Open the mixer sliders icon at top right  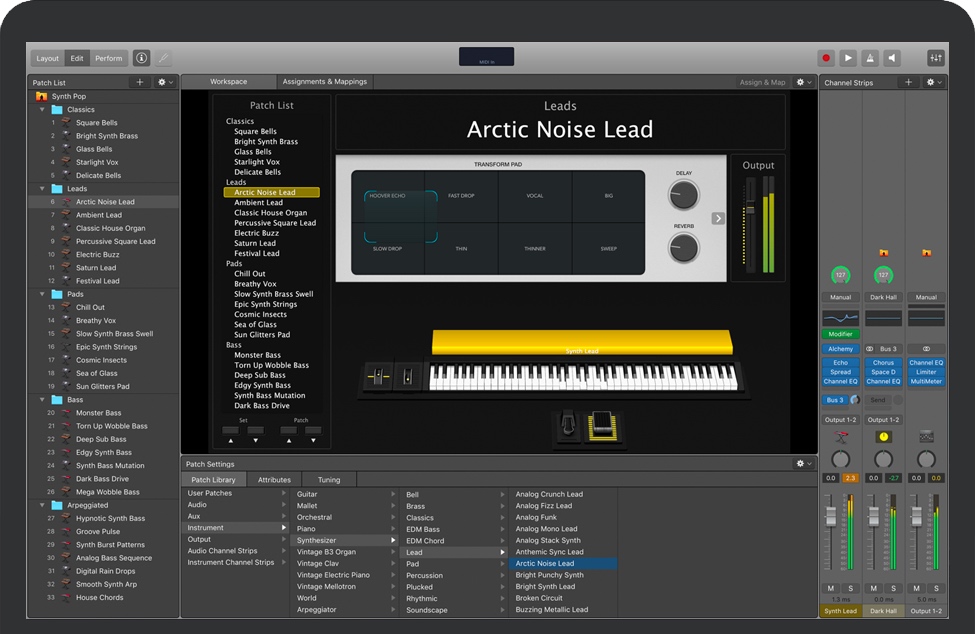(936, 58)
